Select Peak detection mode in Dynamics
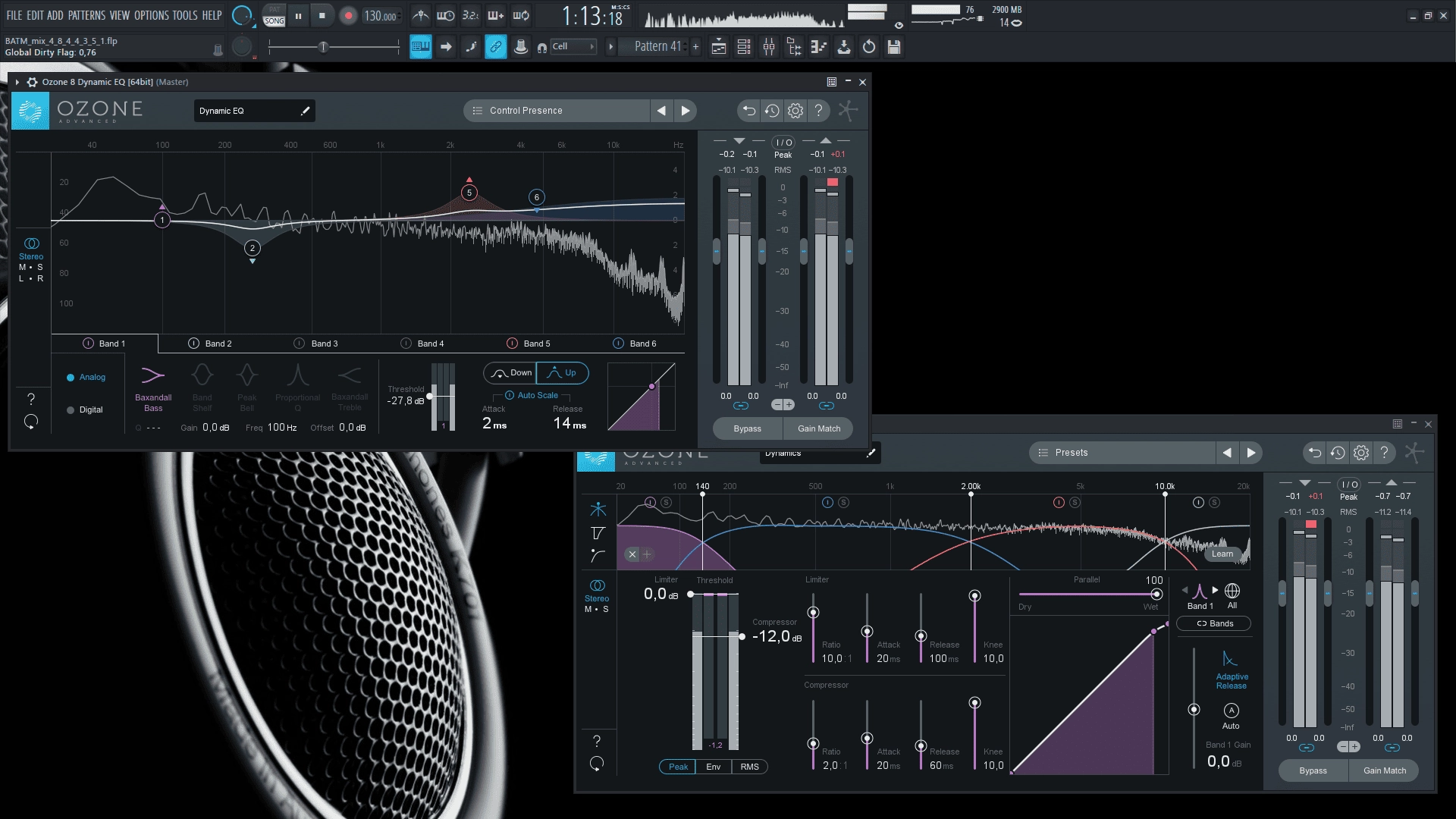Viewport: 1456px width, 819px height. click(x=678, y=767)
